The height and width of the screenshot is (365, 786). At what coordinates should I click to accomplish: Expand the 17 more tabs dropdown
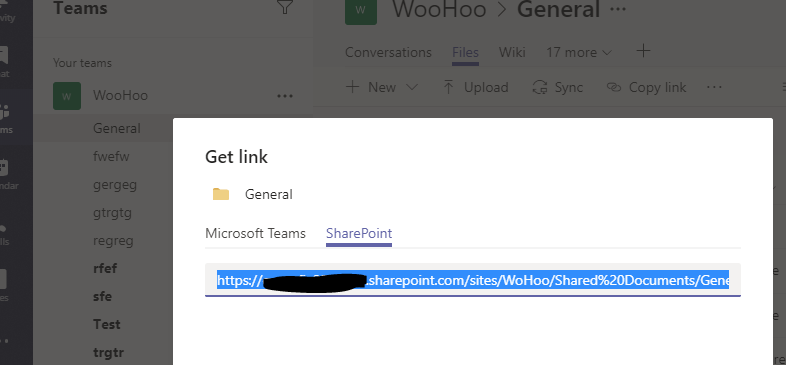pyautogui.click(x=579, y=52)
